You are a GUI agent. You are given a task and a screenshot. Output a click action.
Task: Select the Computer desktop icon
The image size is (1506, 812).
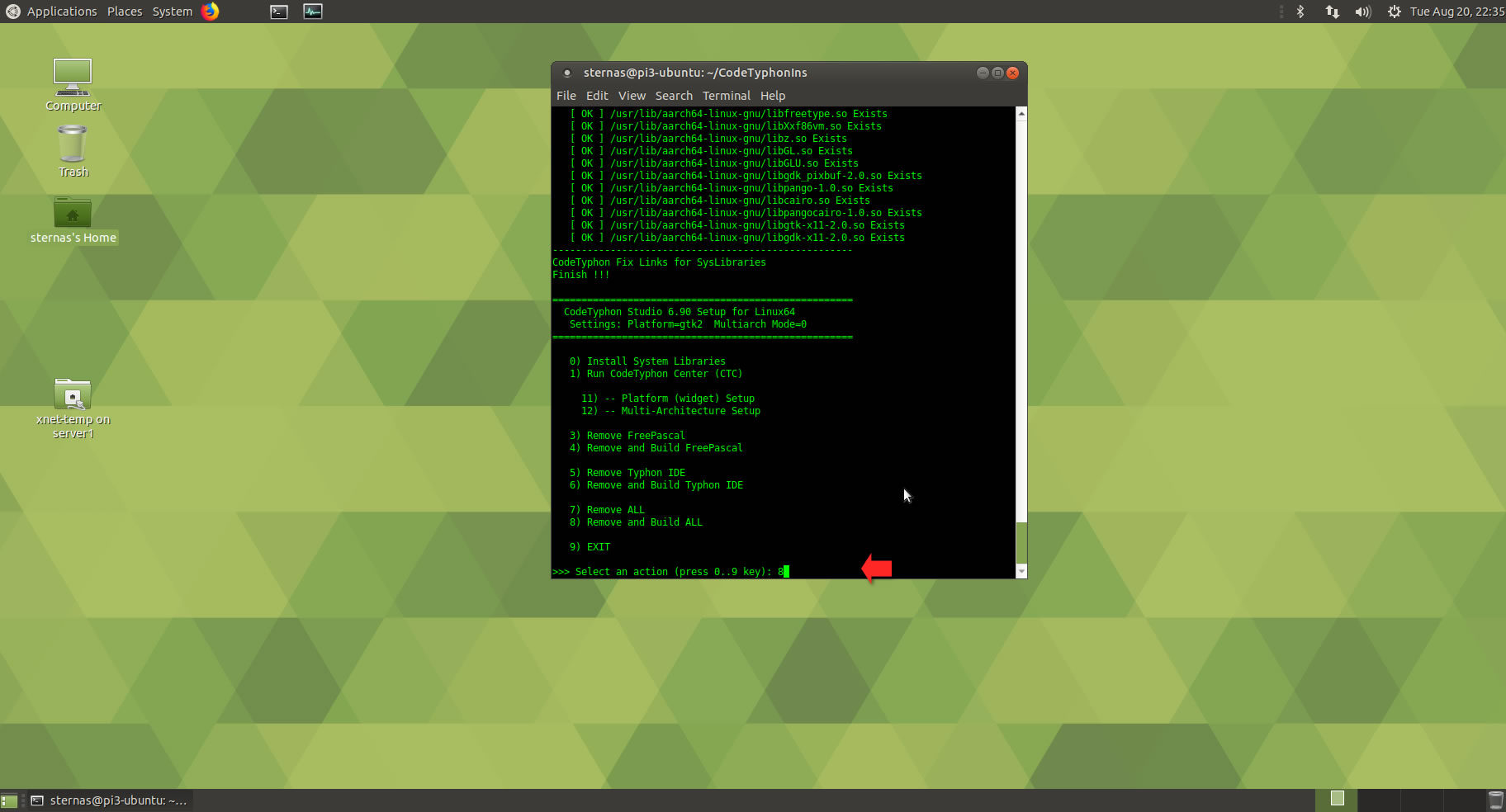coord(73,85)
